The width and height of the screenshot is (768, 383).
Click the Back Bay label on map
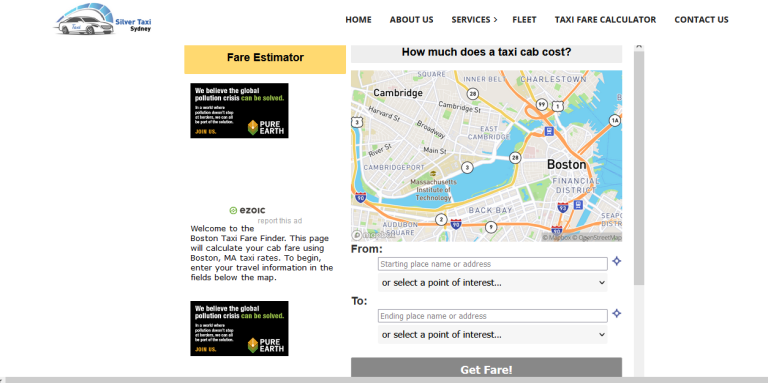tap(490, 211)
